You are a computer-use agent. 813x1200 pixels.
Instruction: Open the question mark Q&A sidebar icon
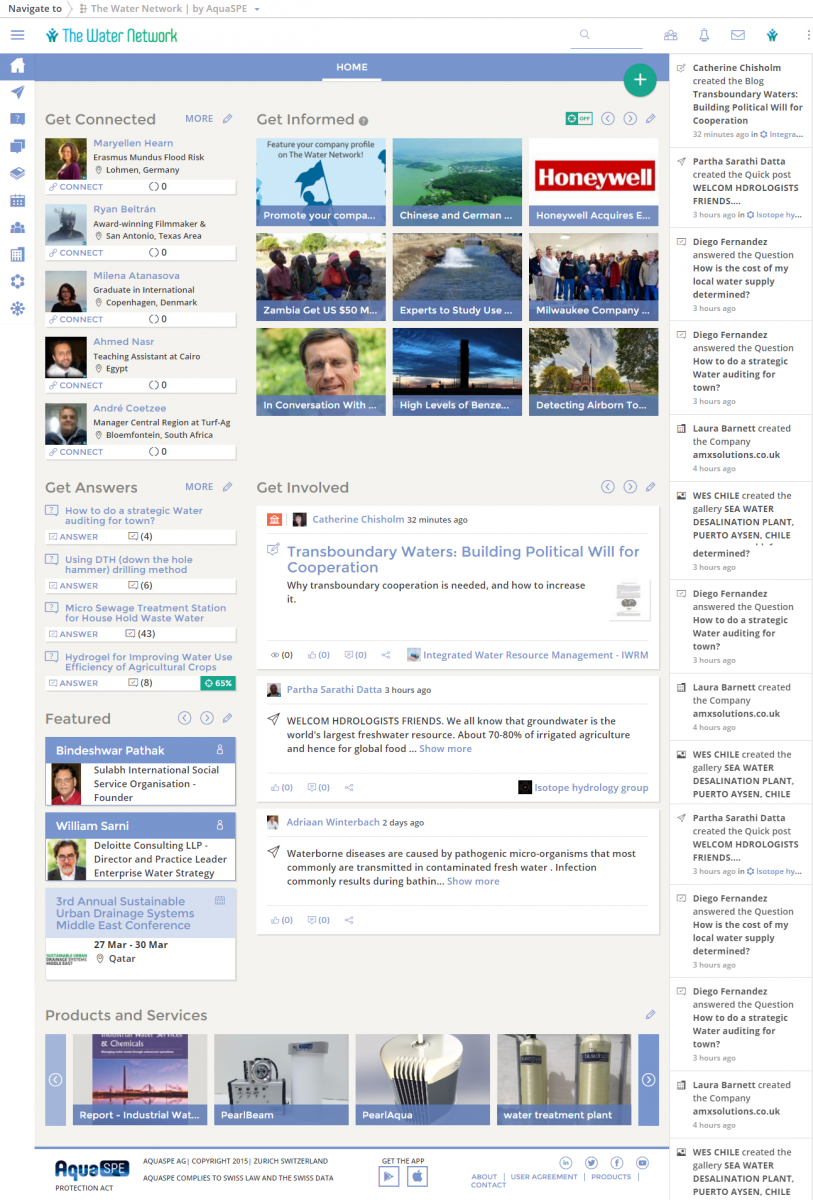17,119
